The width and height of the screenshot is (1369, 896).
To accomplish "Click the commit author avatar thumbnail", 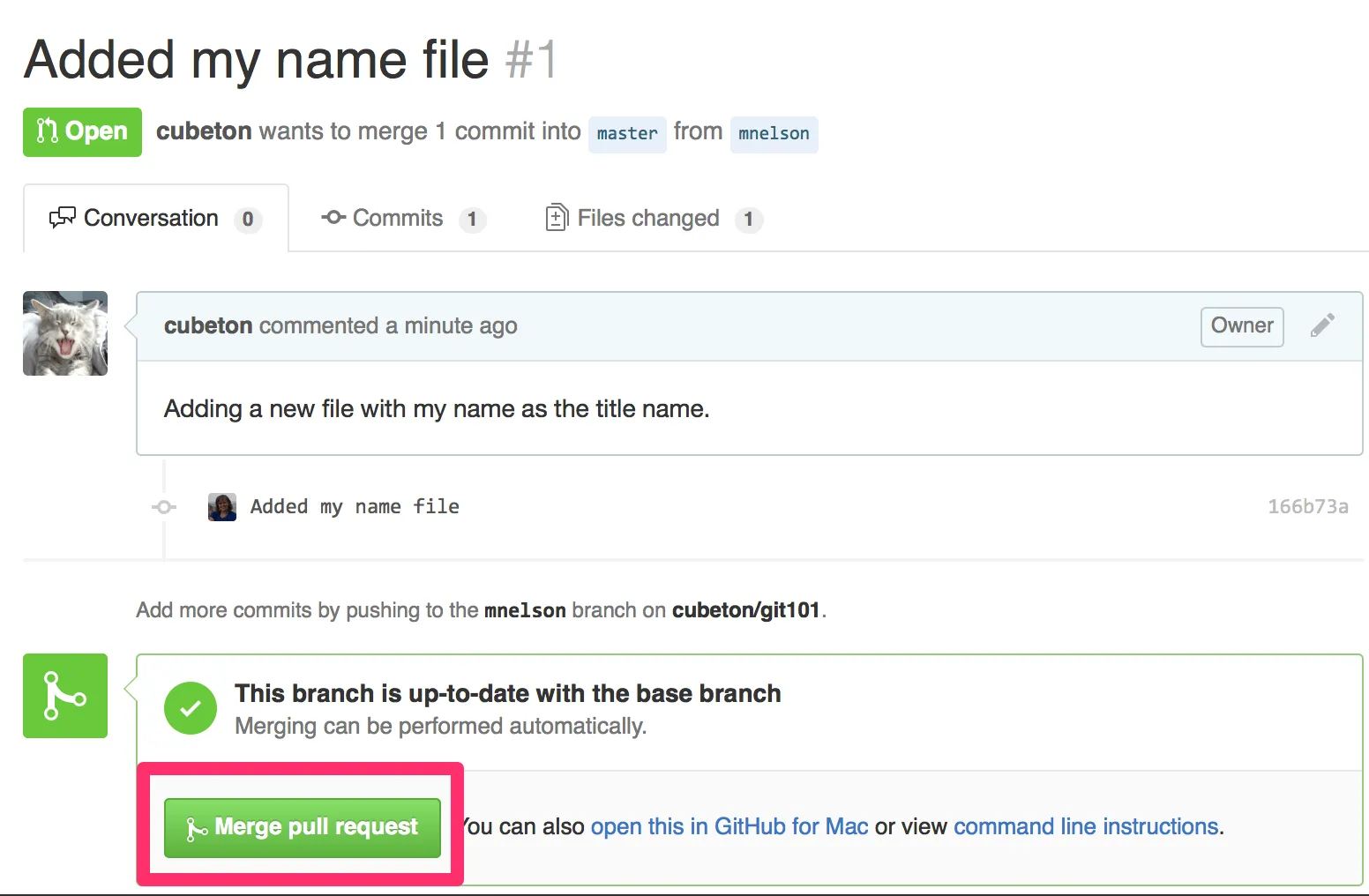I will point(222,507).
